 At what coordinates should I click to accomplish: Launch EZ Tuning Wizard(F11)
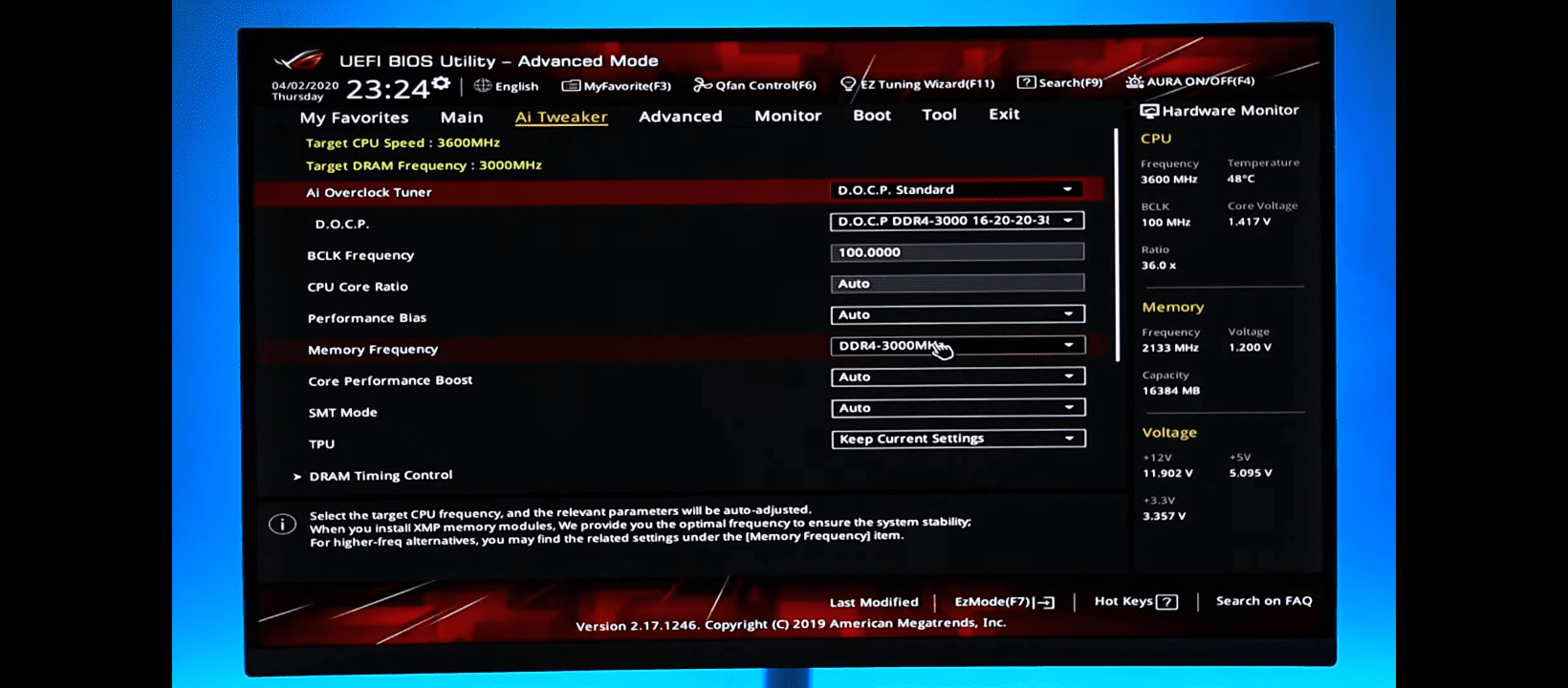[918, 84]
